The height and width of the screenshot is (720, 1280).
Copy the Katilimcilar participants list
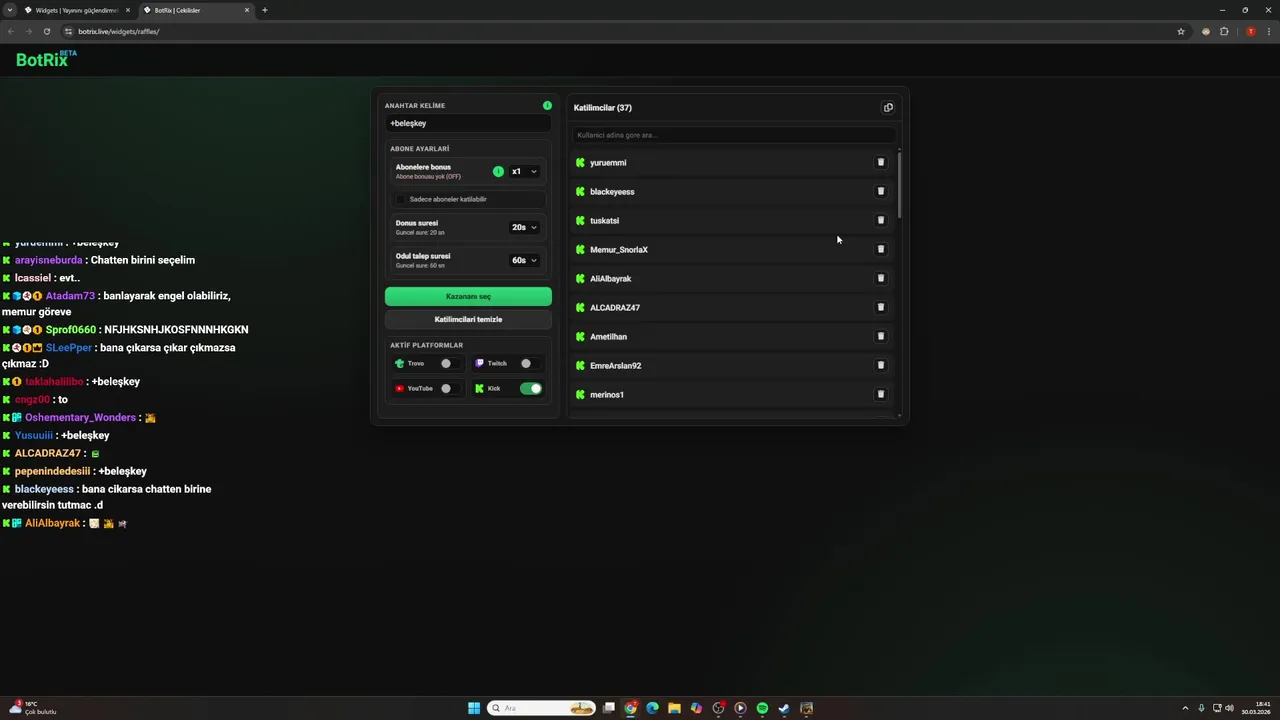tap(888, 108)
